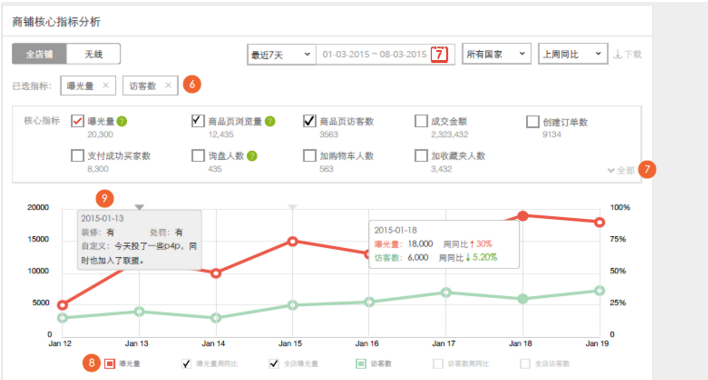Viewport: 708px width, 380px height.
Task: Check the 创建订单数 checkbox
Action: (533, 121)
